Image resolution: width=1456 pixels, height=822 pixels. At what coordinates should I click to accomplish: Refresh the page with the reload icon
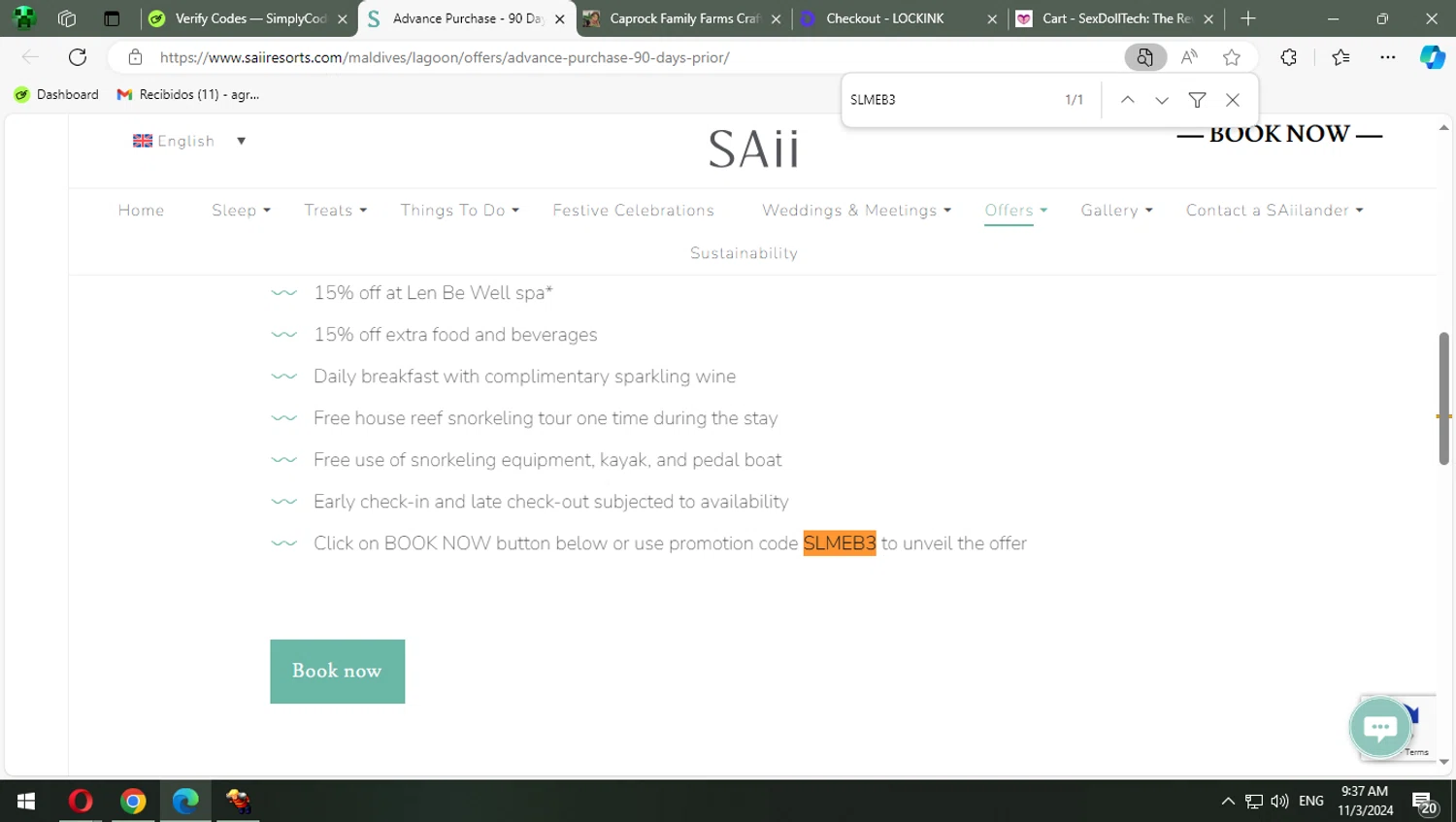tap(78, 57)
